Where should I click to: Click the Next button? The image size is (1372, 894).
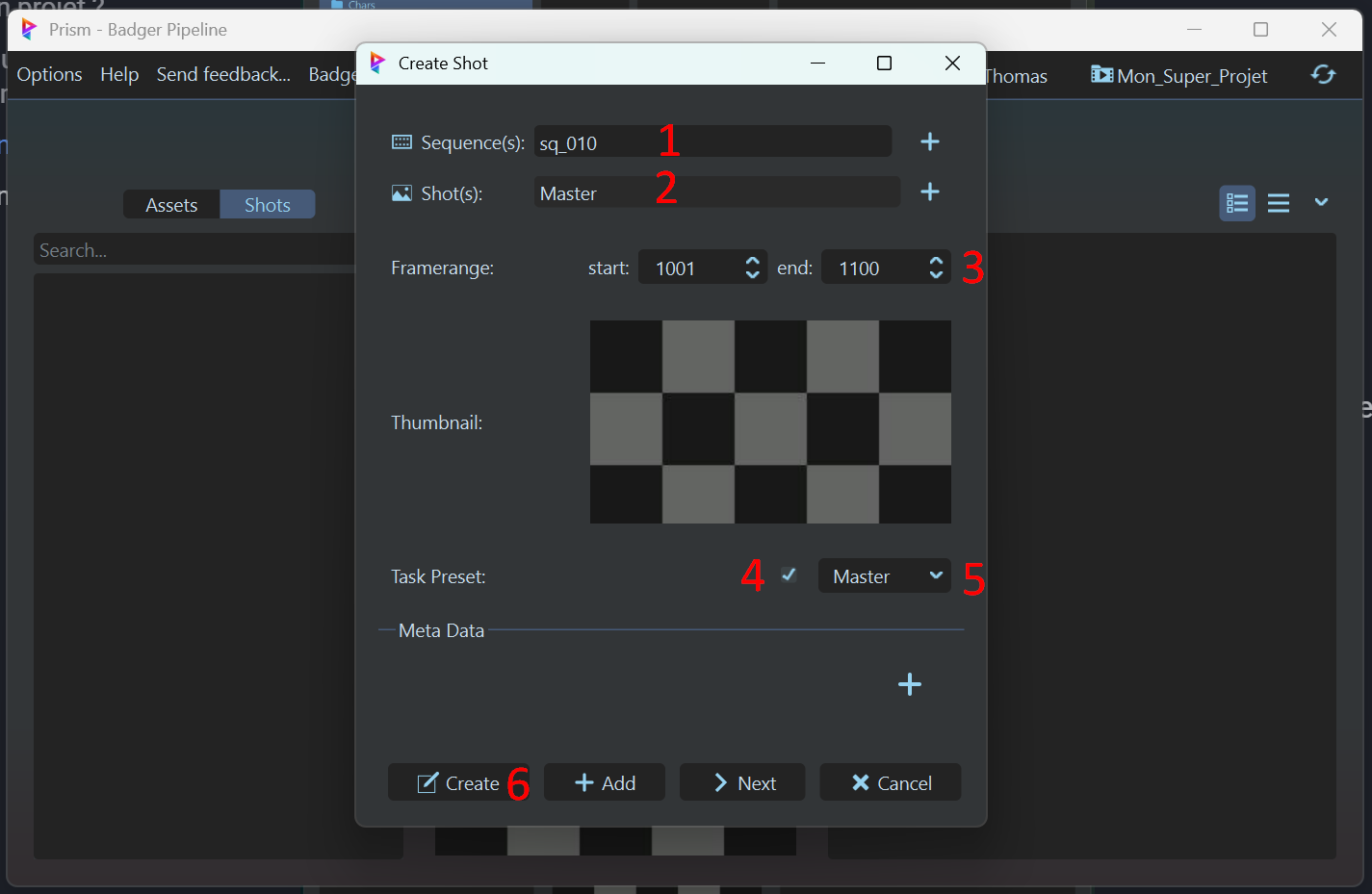click(x=742, y=782)
